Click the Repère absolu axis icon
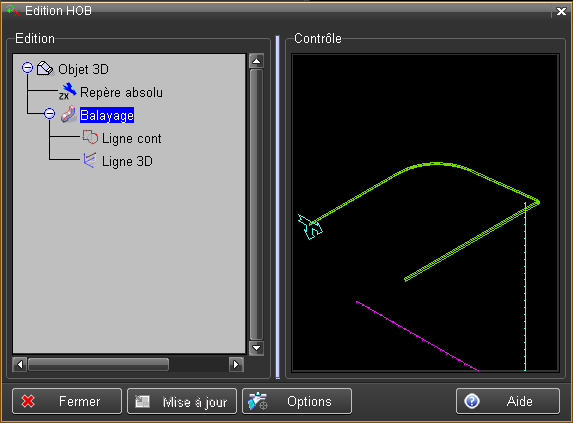The height and width of the screenshot is (423, 573). click(68, 91)
